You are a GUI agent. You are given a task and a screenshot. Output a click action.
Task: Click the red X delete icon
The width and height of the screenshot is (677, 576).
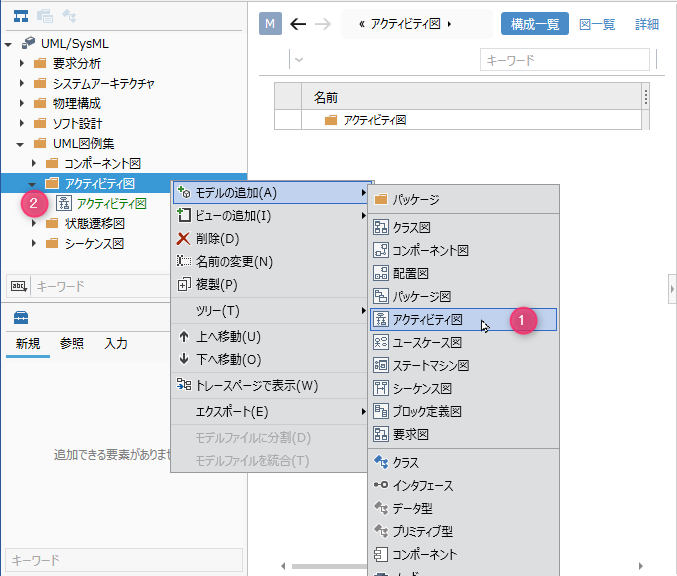tap(183, 238)
